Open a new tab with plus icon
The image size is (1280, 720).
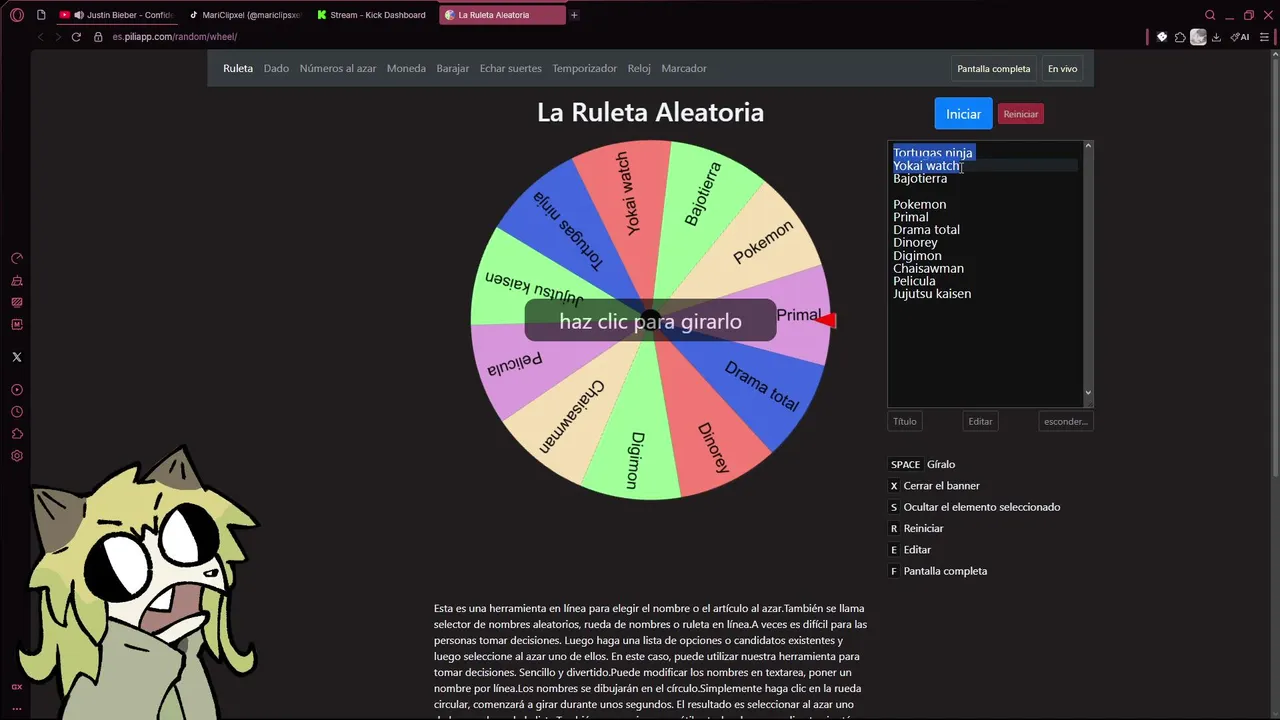(x=574, y=15)
